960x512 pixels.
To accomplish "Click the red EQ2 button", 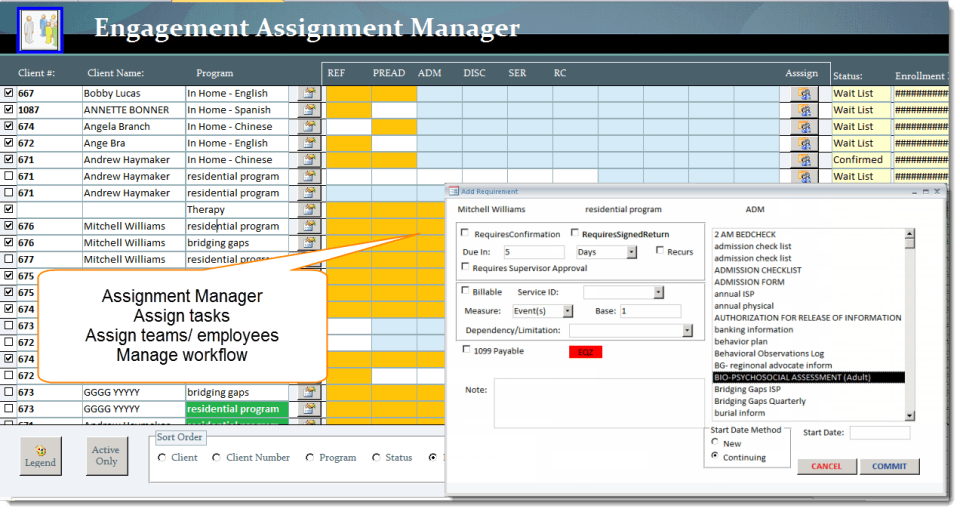I will (x=585, y=352).
